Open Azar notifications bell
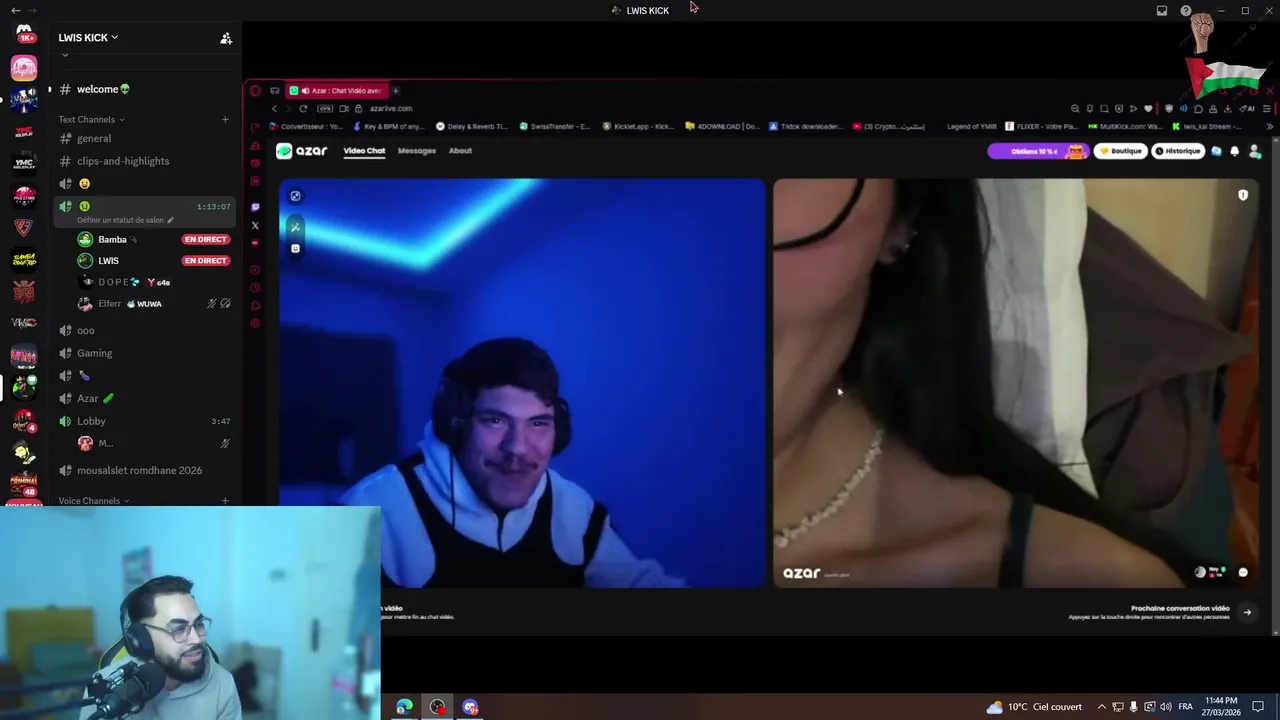Screen dimensions: 1280x720 1235,151
